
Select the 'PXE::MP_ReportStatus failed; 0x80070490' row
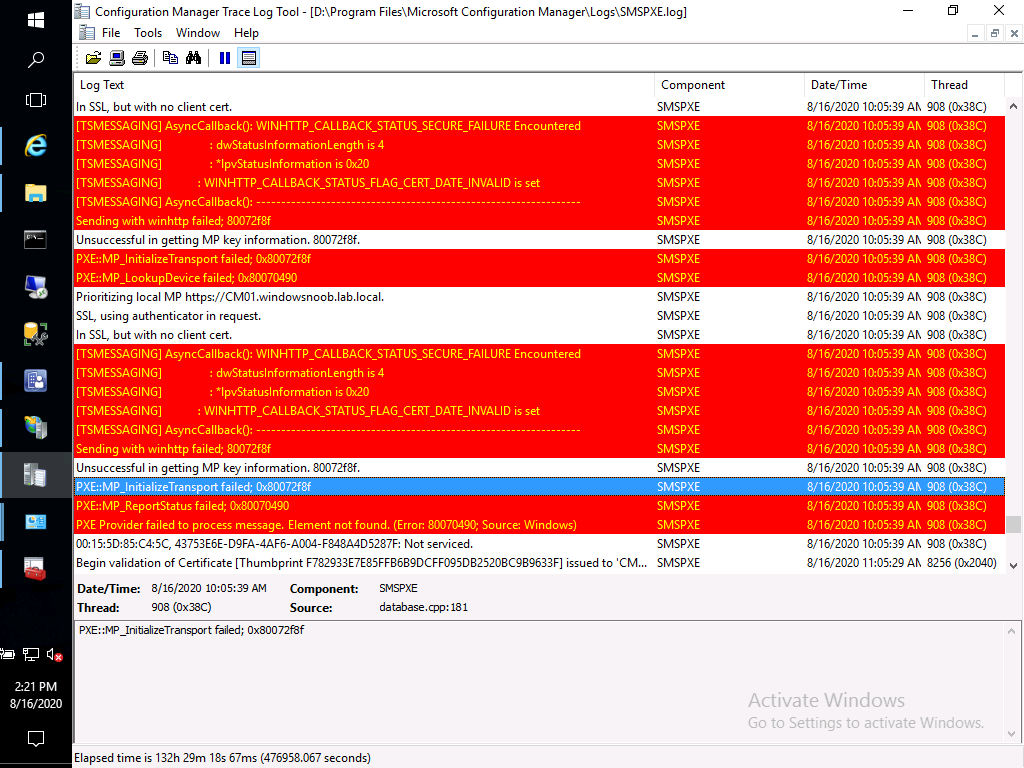pos(539,506)
